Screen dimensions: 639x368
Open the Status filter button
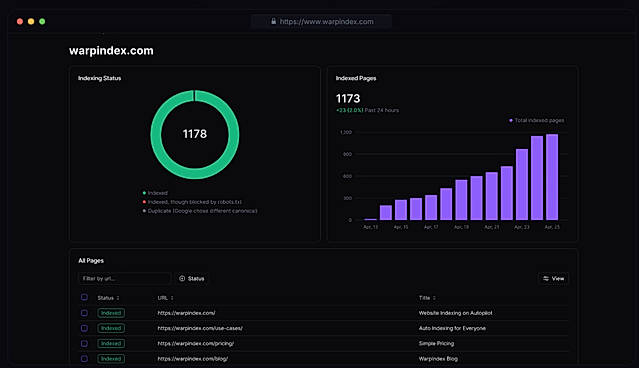192,278
